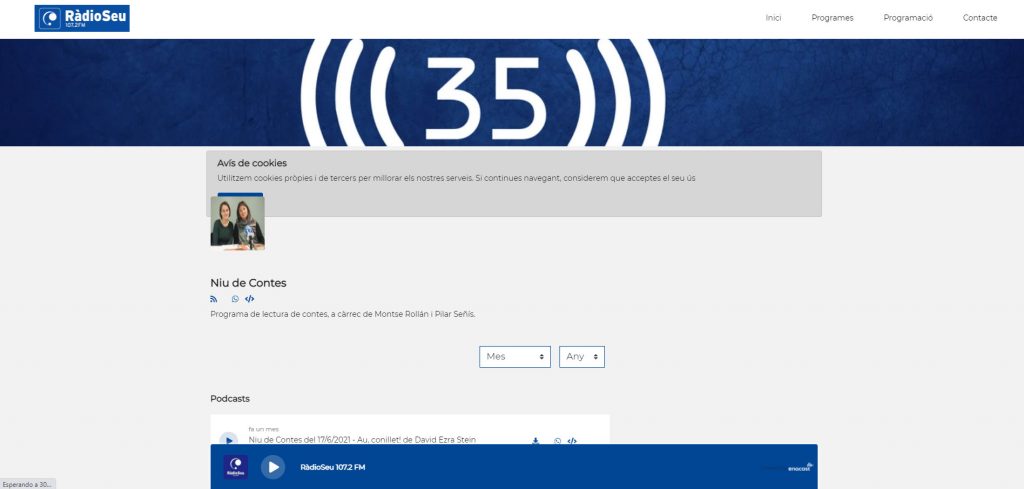The image size is (1024, 489).
Task: Open the enacast logo link in player
Action: (x=799, y=467)
